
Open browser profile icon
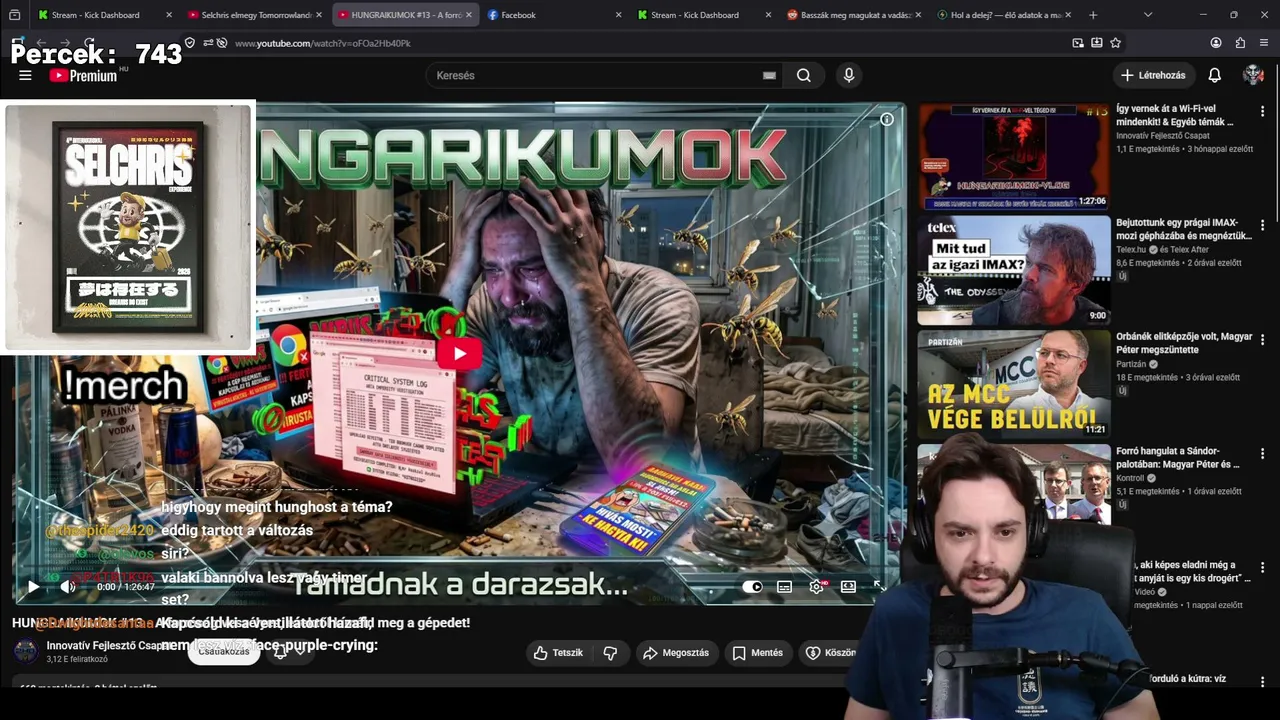click(1216, 43)
